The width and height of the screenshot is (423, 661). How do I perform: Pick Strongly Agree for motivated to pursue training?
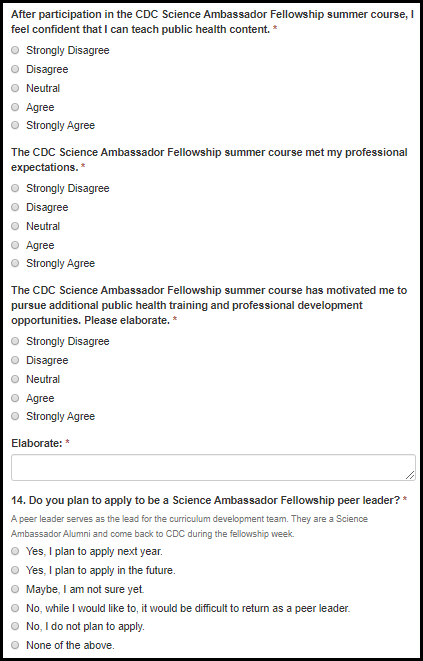15,416
